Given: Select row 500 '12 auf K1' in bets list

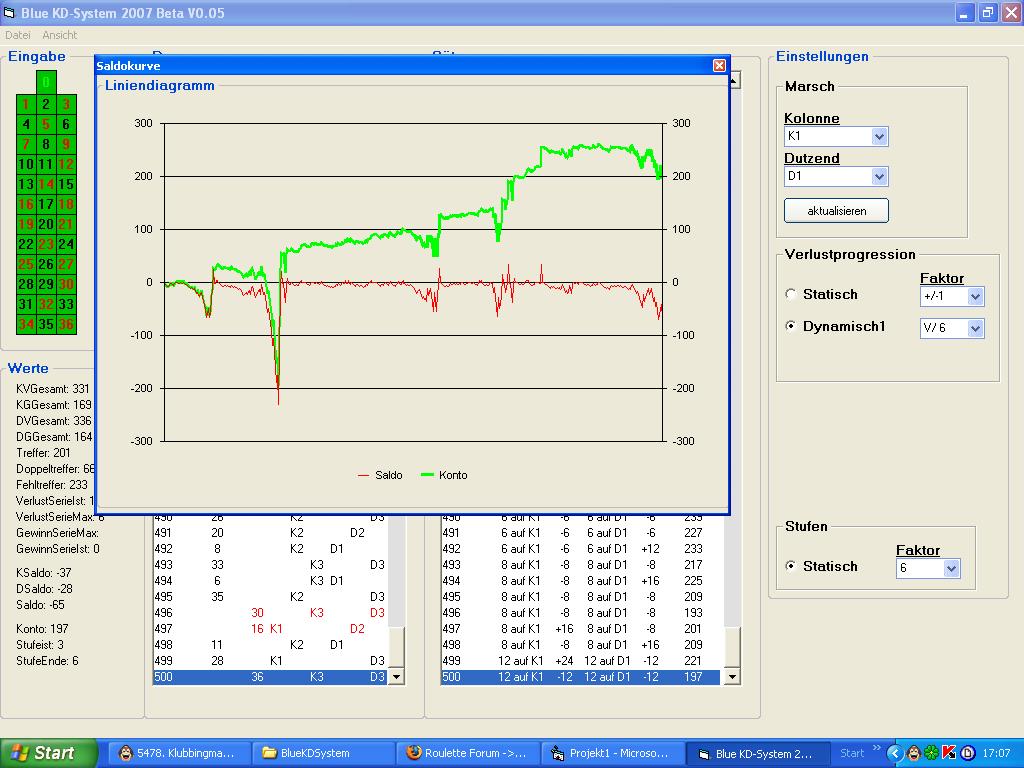Looking at the screenshot, I should pyautogui.click(x=581, y=677).
